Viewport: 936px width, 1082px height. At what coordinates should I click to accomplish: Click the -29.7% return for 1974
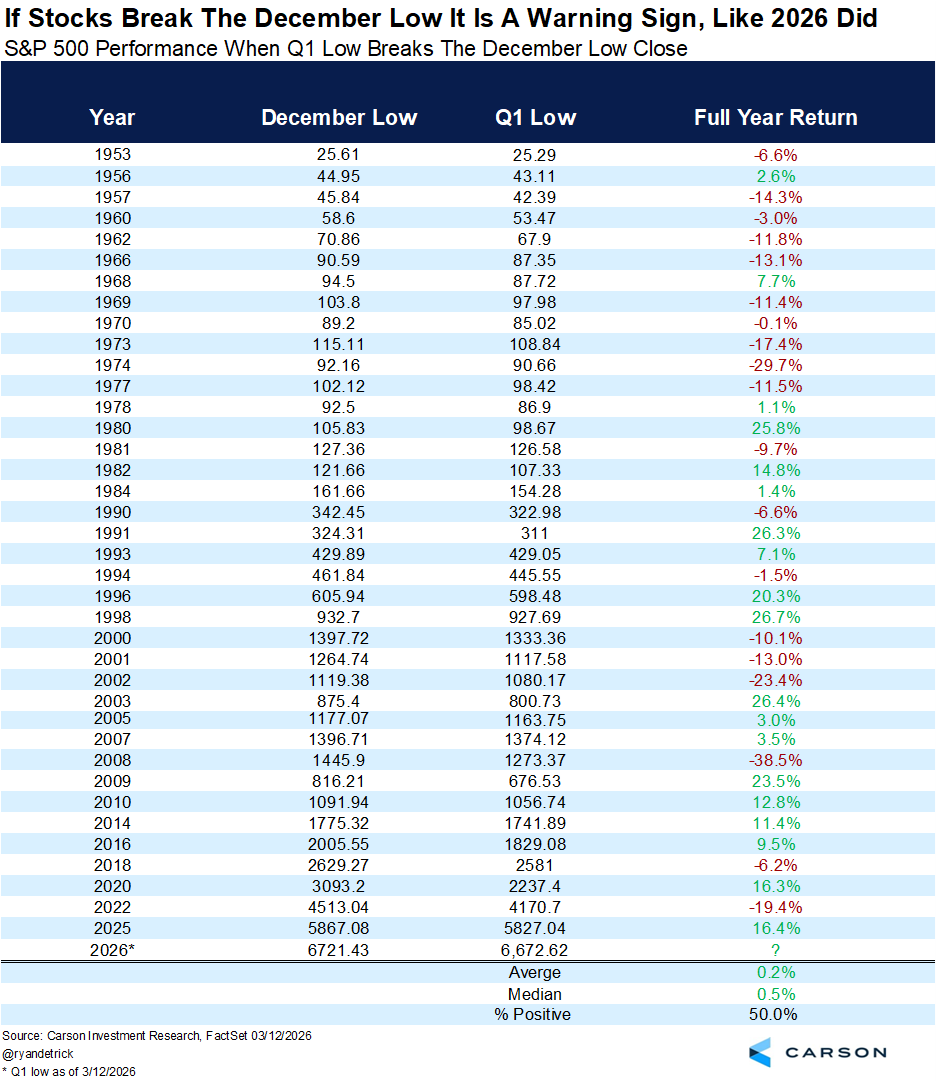pos(776,365)
